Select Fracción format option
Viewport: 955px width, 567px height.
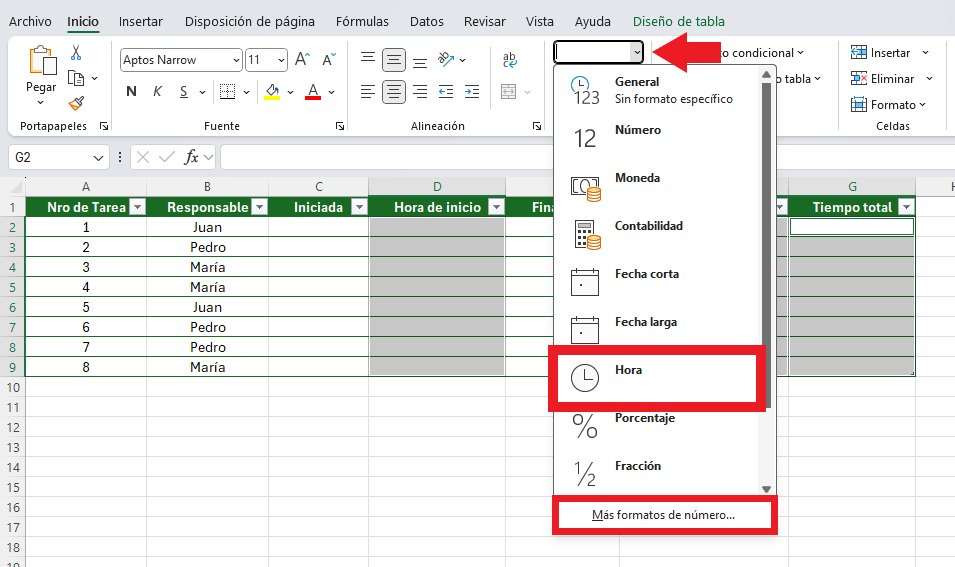[657, 474]
